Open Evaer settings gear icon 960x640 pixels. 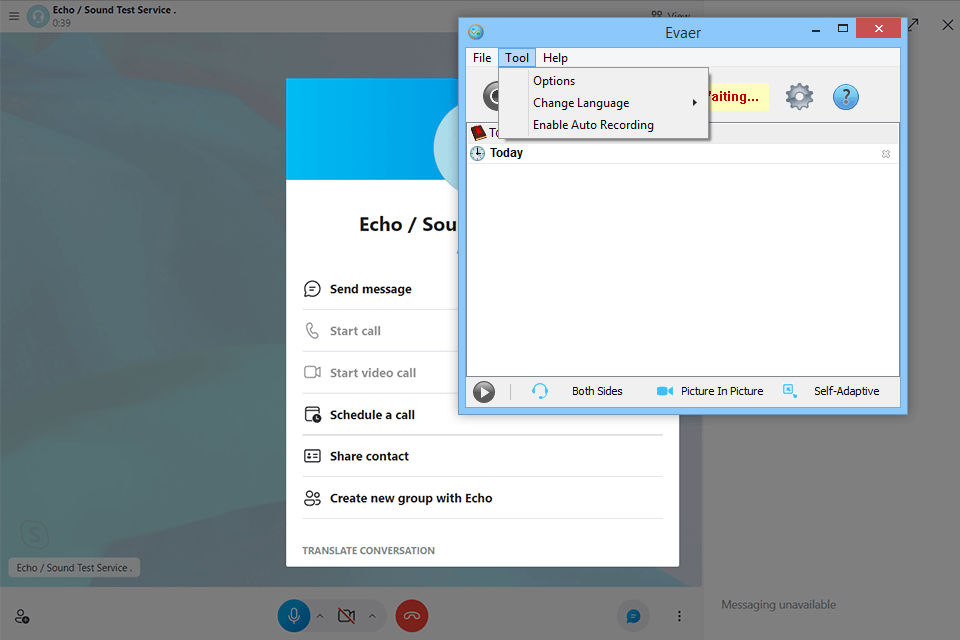click(x=799, y=97)
